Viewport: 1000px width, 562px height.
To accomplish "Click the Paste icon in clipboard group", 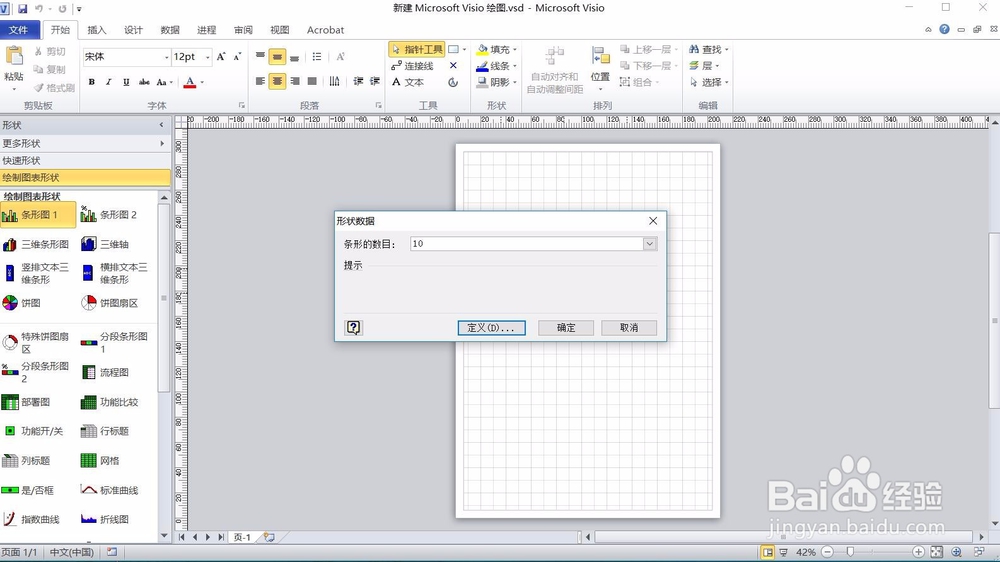I will pos(13,56).
